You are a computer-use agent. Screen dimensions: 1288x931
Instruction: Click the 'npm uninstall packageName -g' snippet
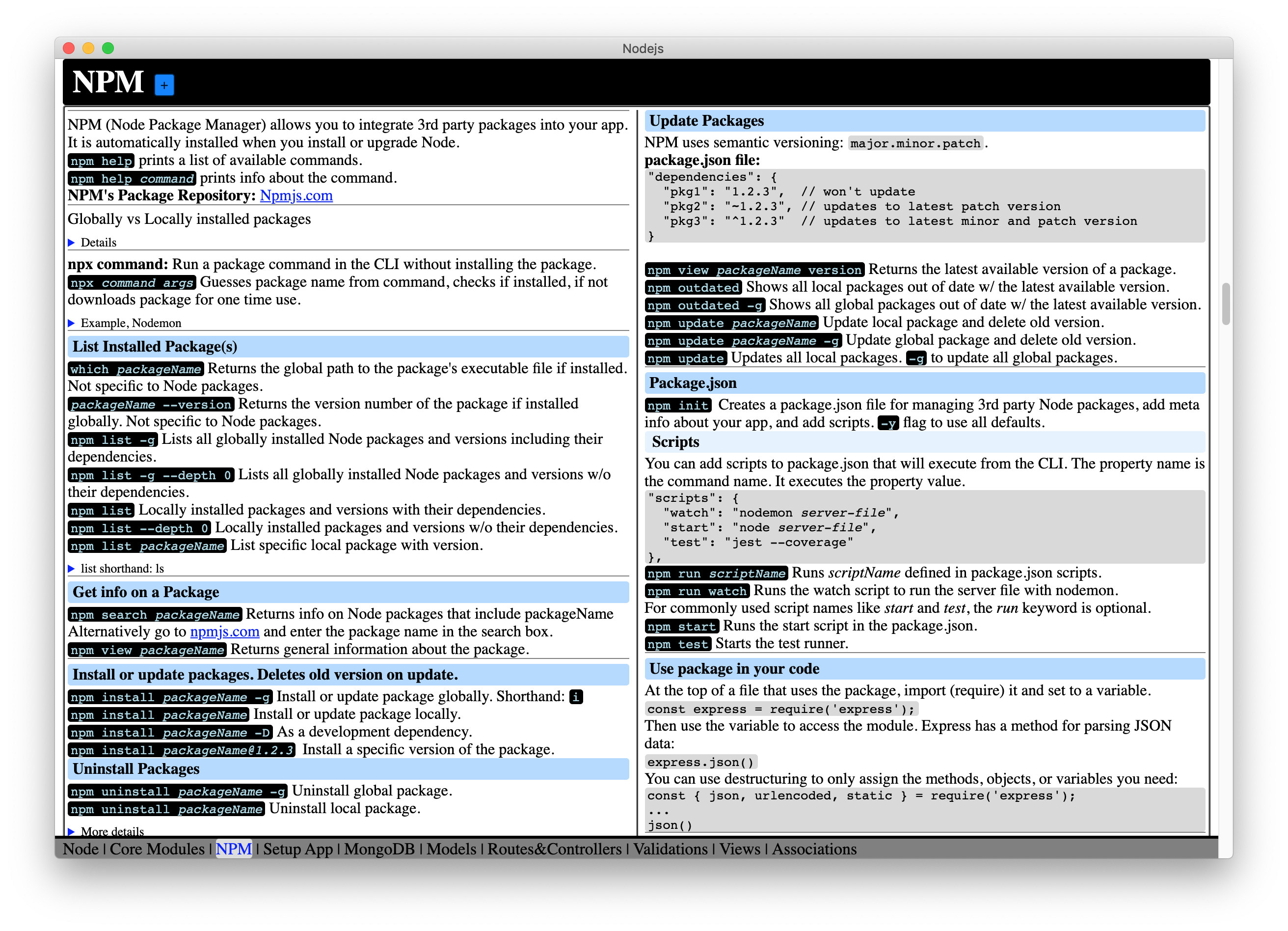(x=178, y=791)
